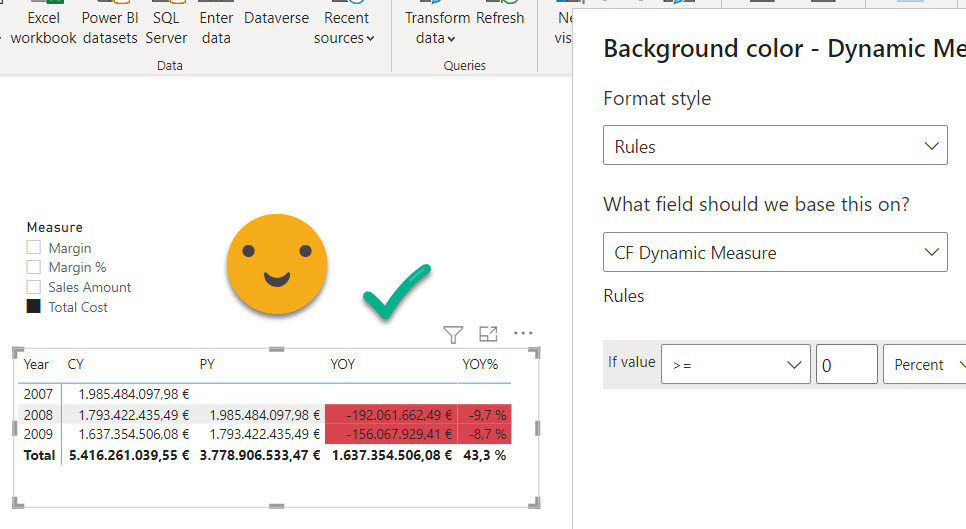Image resolution: width=966 pixels, height=529 pixels.
Task: Enable the Margin % slicer option
Action: (34, 267)
